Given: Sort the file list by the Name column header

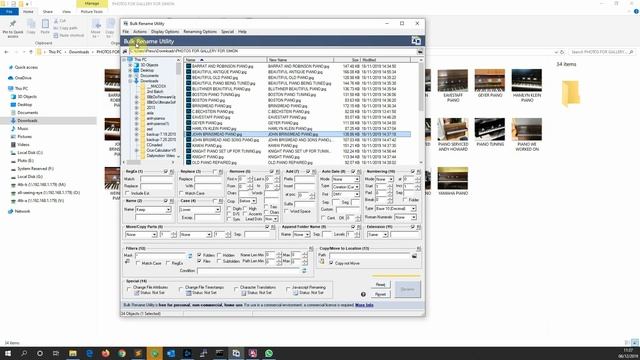Looking at the screenshot, I should 225,60.
